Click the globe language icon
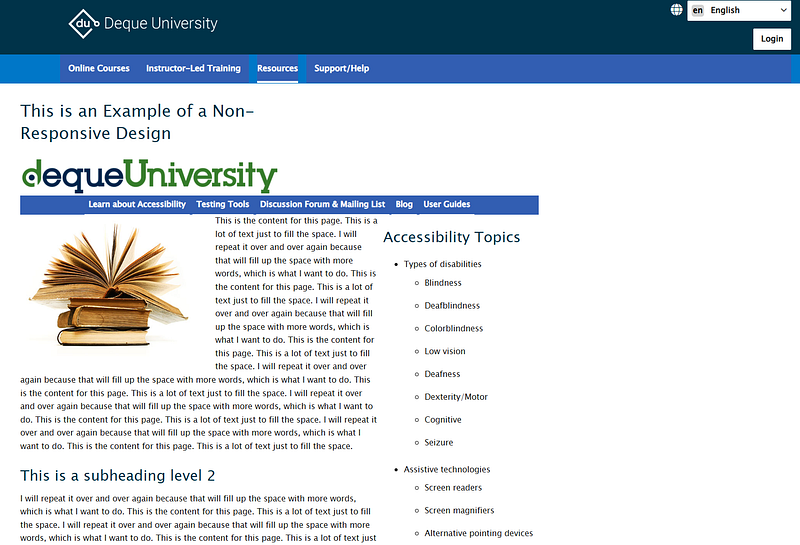 click(677, 10)
